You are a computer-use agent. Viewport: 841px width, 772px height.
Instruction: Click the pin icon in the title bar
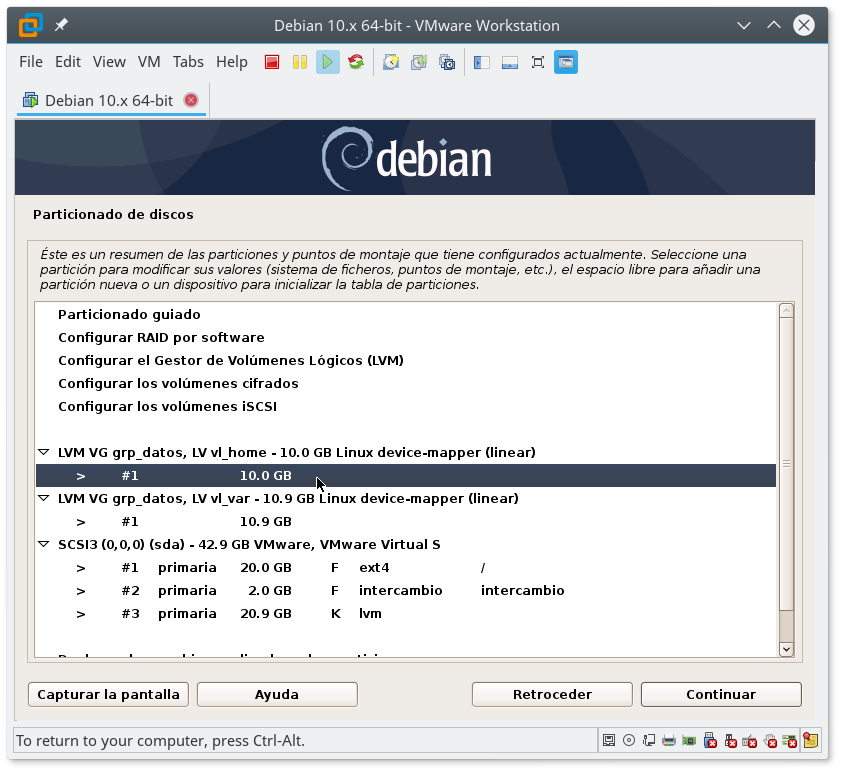coord(61,25)
